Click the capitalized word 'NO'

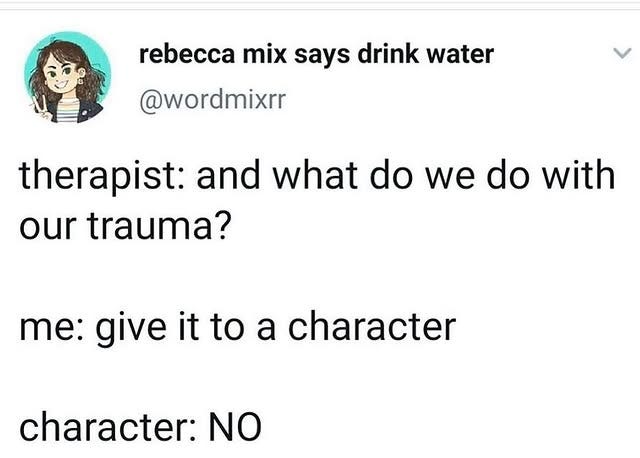click(x=235, y=427)
